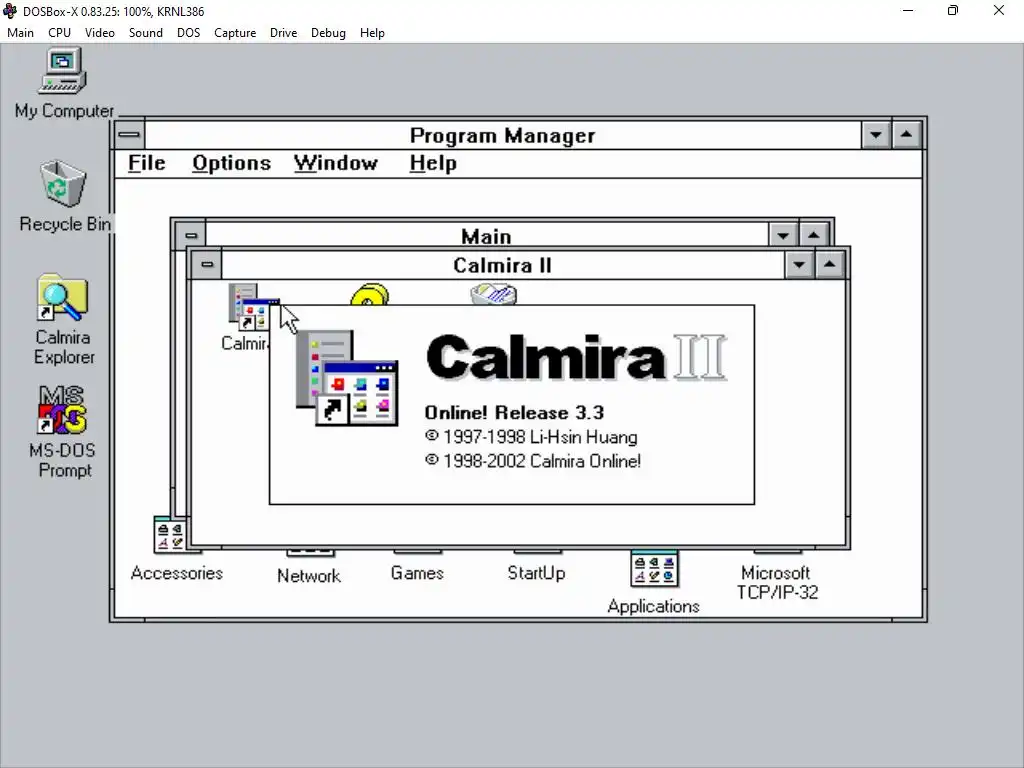Image resolution: width=1024 pixels, height=768 pixels.
Task: Open the My Computer desktop icon
Action: [x=63, y=71]
